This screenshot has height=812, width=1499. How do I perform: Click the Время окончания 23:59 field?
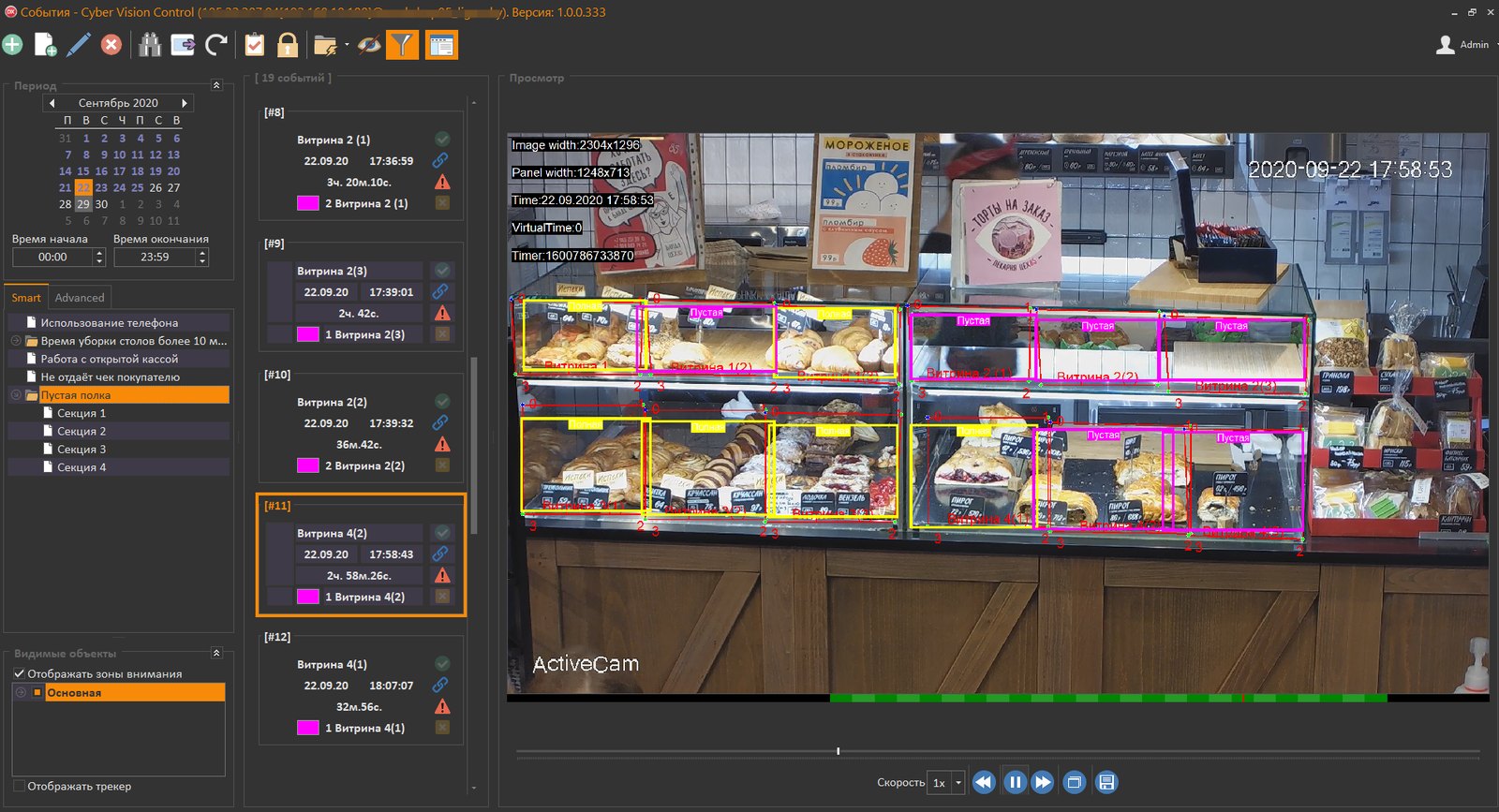tap(160, 257)
